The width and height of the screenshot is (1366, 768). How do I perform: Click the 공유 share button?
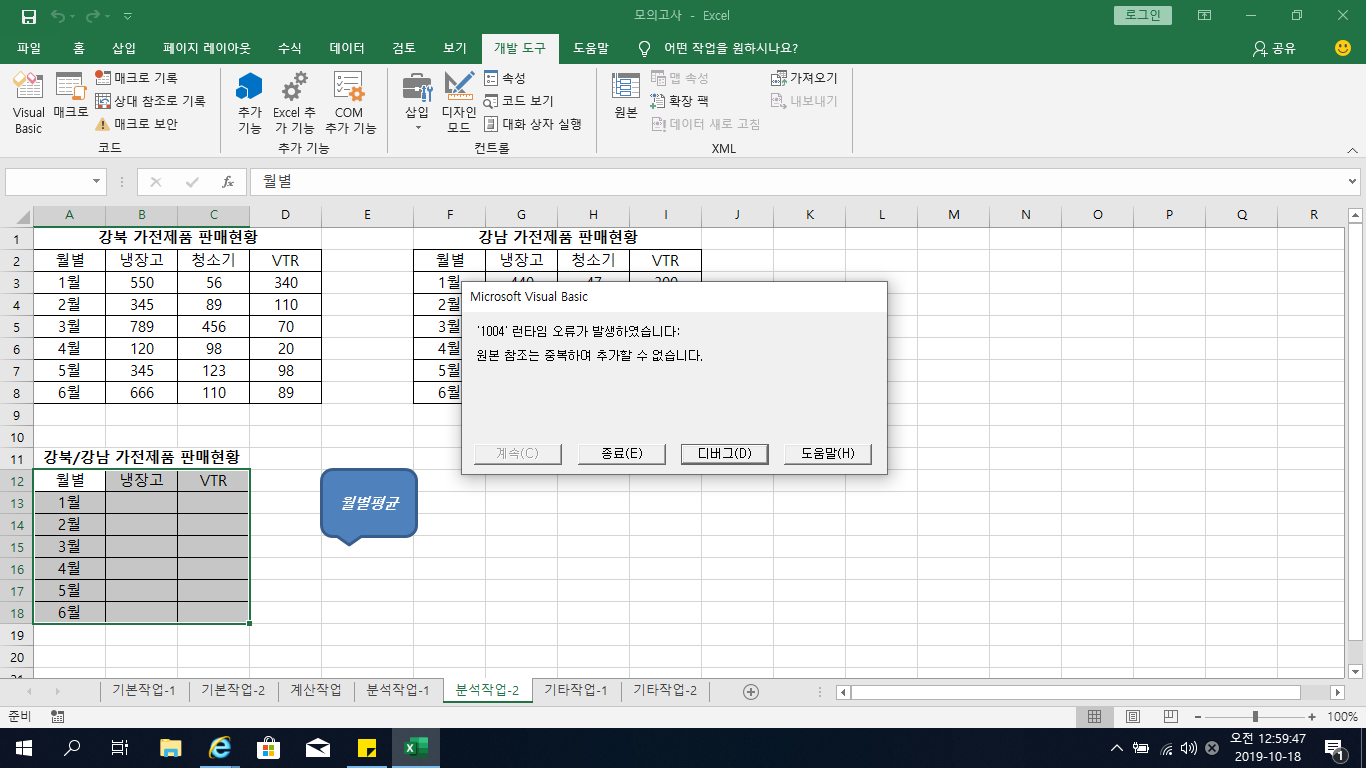point(1274,48)
